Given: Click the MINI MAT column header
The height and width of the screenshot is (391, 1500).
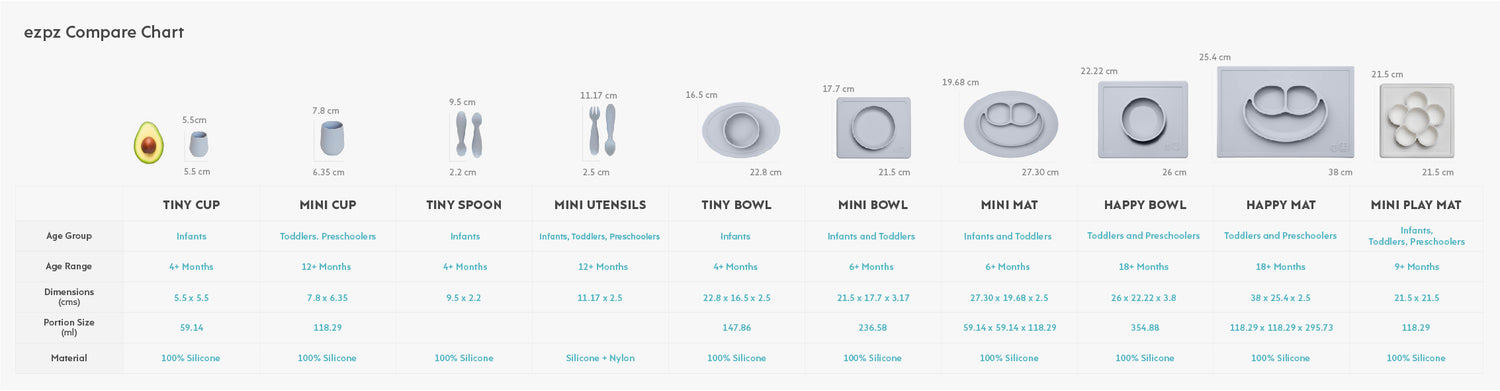Looking at the screenshot, I should point(1008,205).
